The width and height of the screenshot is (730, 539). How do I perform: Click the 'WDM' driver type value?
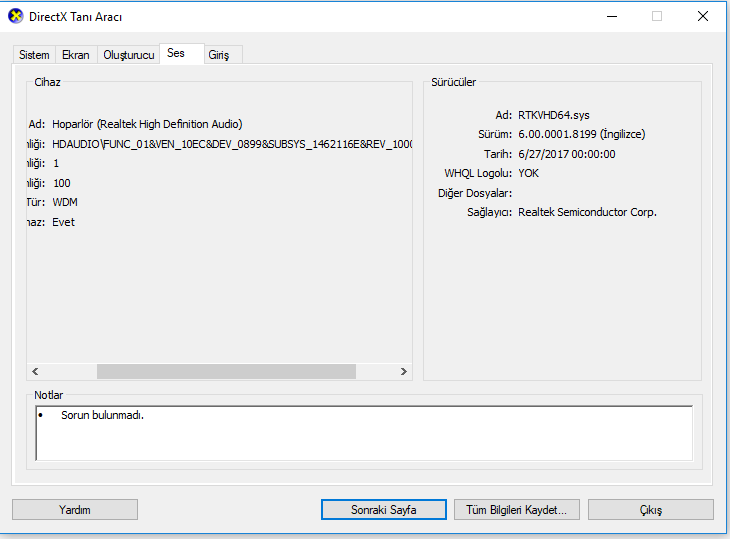coord(65,202)
